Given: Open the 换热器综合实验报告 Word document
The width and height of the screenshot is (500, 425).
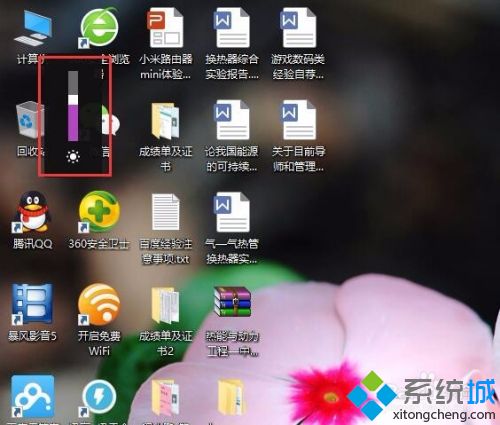Looking at the screenshot, I should (x=232, y=28).
